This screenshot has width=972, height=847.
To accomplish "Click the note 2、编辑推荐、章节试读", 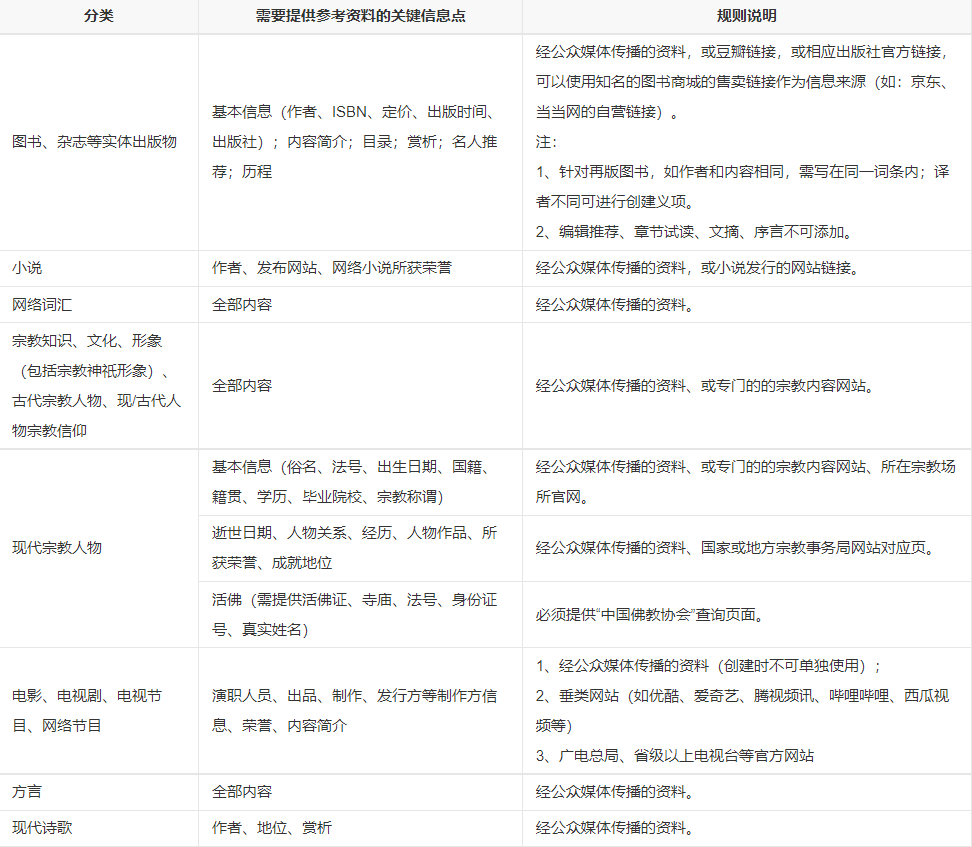I will (x=697, y=232).
